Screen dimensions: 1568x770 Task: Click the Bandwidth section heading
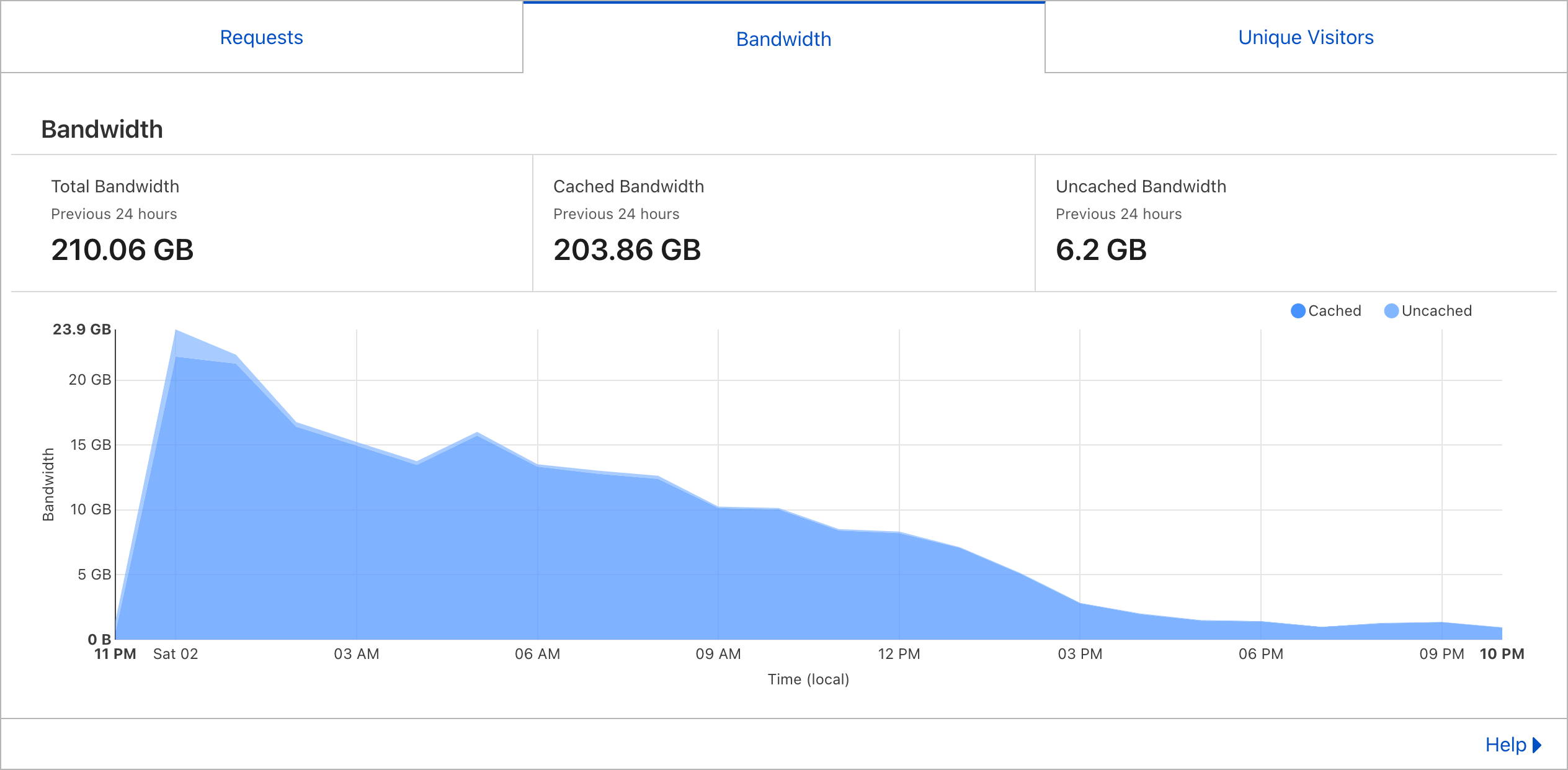pos(102,129)
